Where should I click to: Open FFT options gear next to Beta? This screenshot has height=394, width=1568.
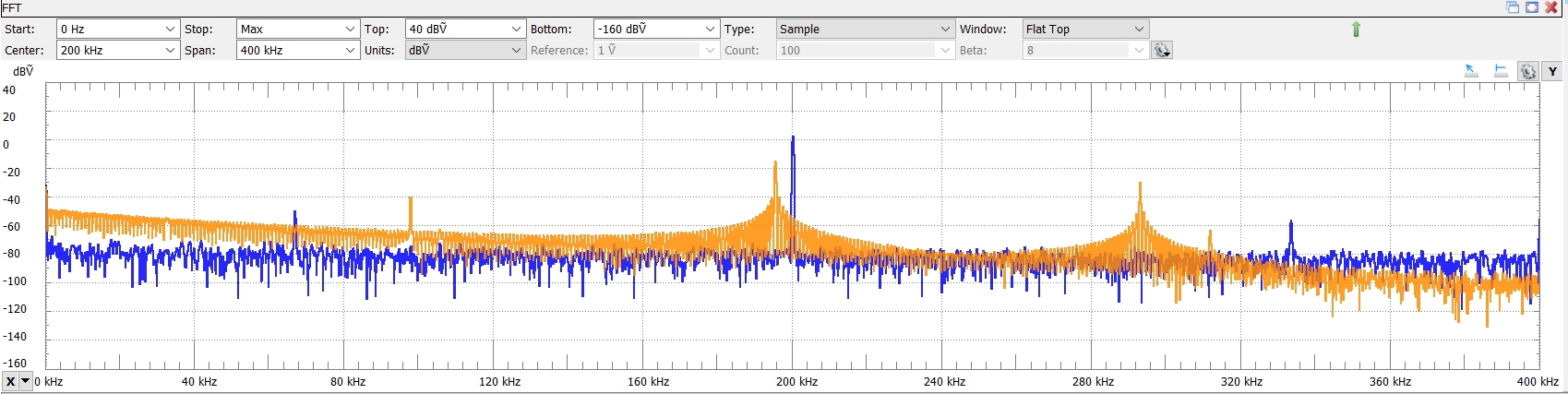click(x=1162, y=51)
